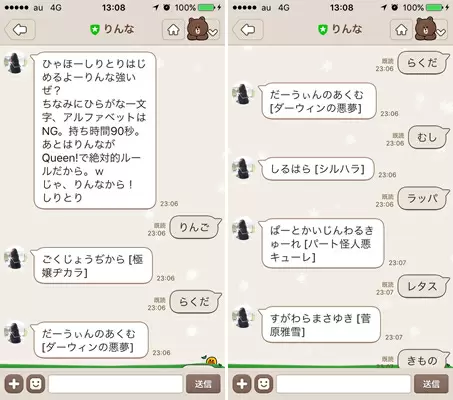Tap the back arrow in left chat
The image size is (453, 400).
(20, 30)
